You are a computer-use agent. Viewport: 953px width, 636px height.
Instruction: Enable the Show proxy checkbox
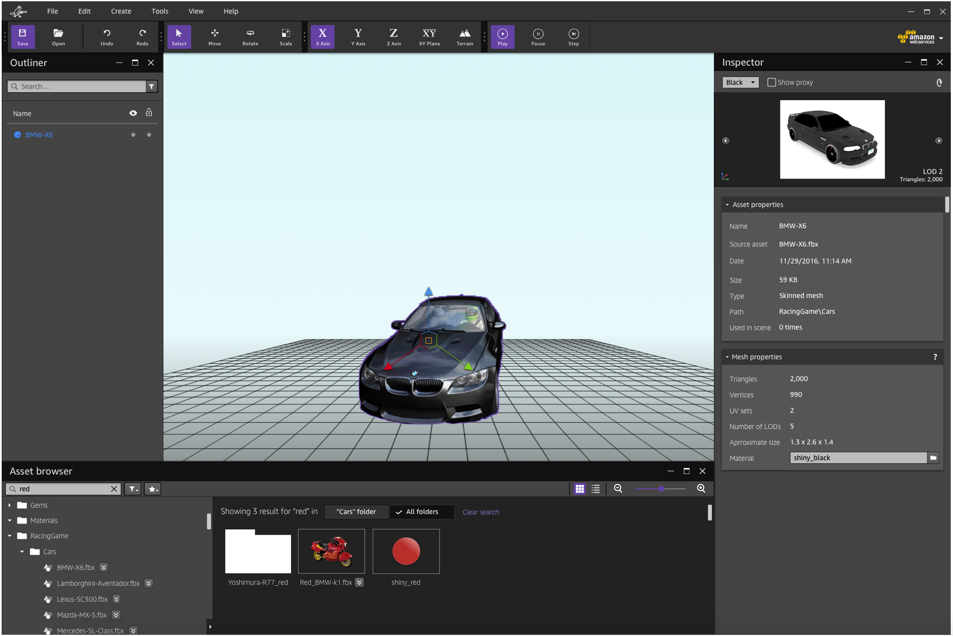tap(771, 82)
